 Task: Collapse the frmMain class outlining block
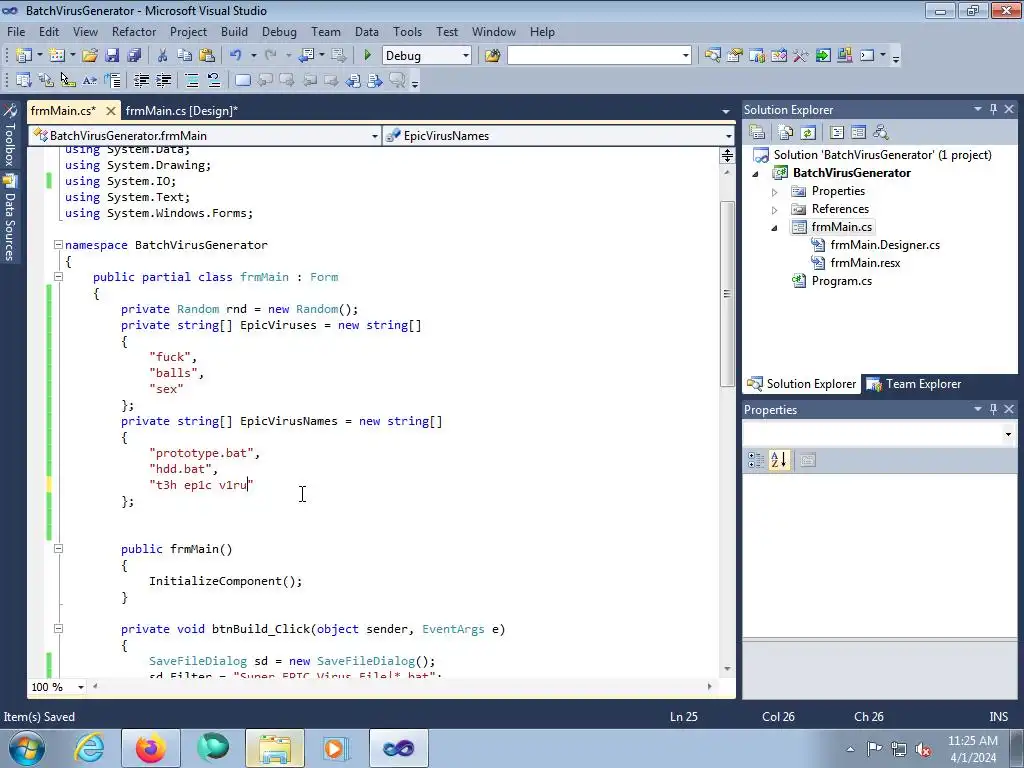(x=58, y=277)
